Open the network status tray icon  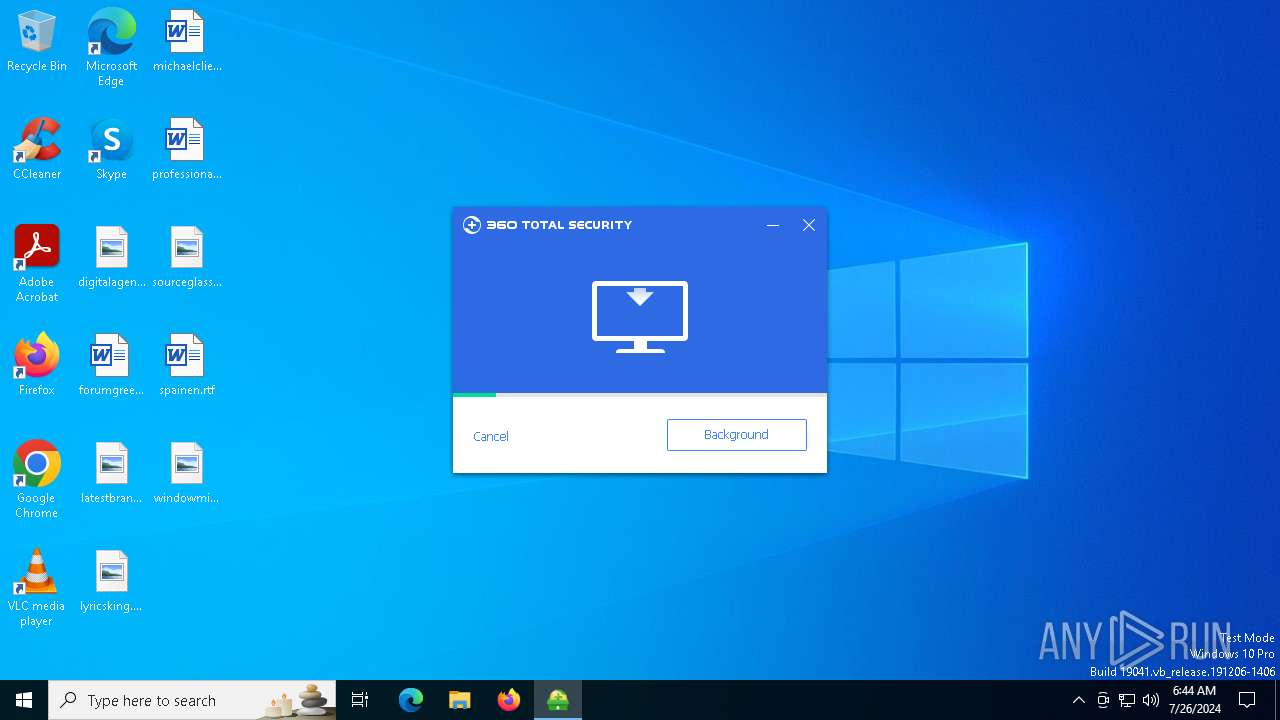[1127, 700]
